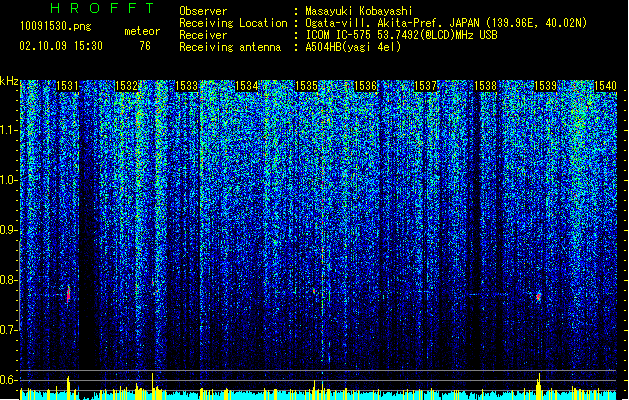Click the 1538 time marker
Viewport: 629px width, 400px height.
click(x=485, y=86)
